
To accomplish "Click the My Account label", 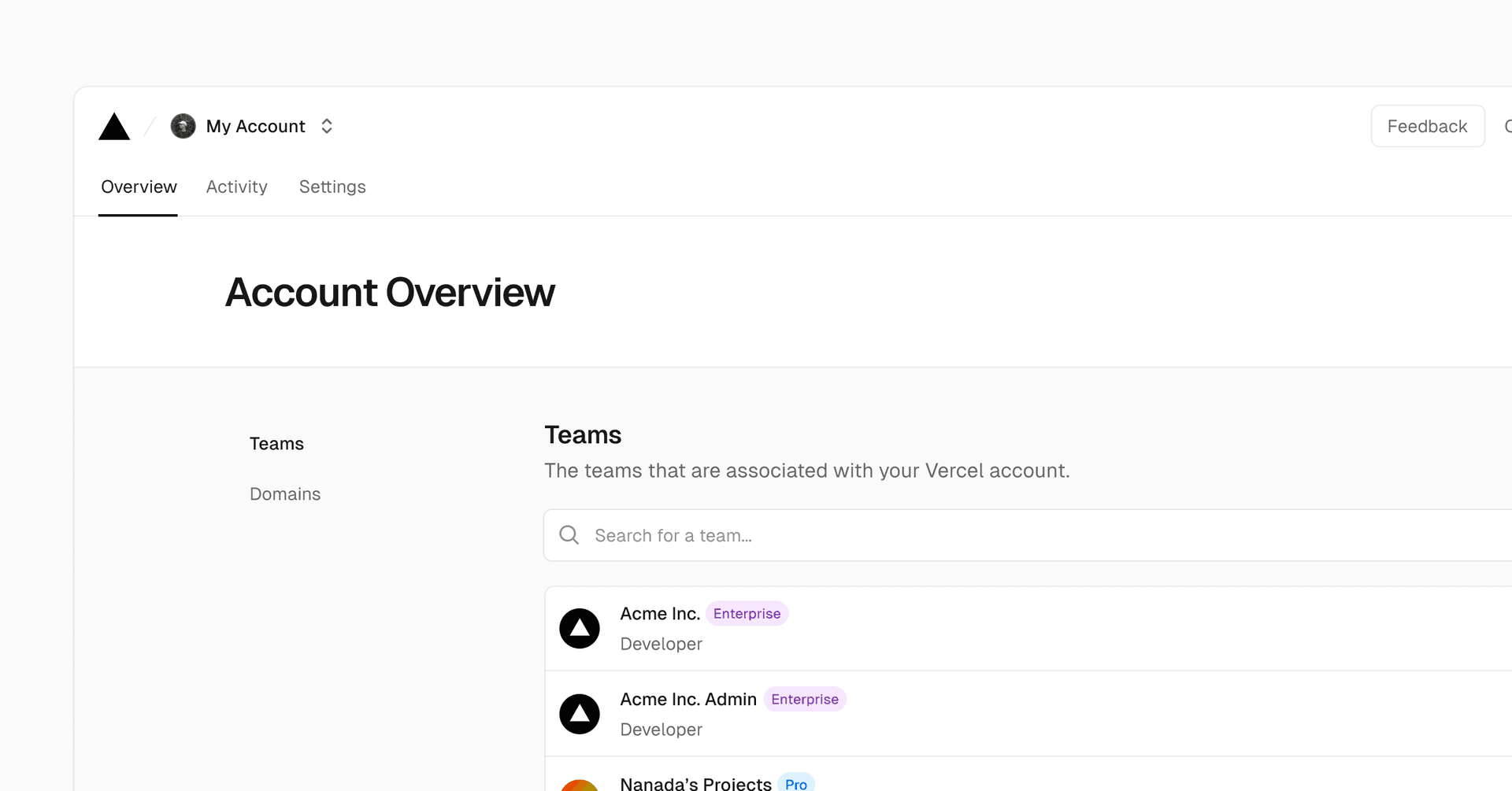I will [x=255, y=126].
